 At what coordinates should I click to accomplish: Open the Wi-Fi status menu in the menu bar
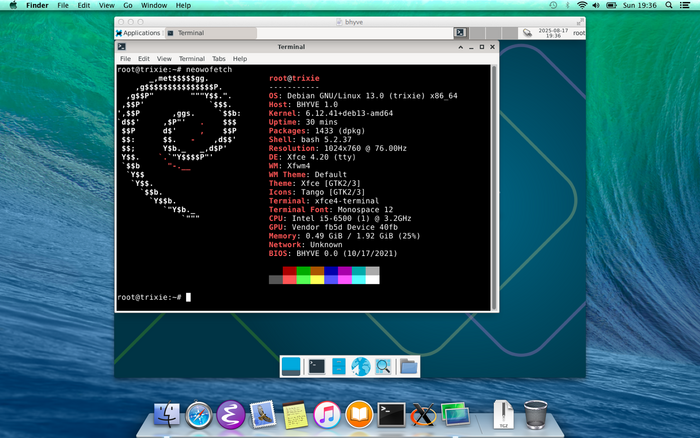click(582, 5)
